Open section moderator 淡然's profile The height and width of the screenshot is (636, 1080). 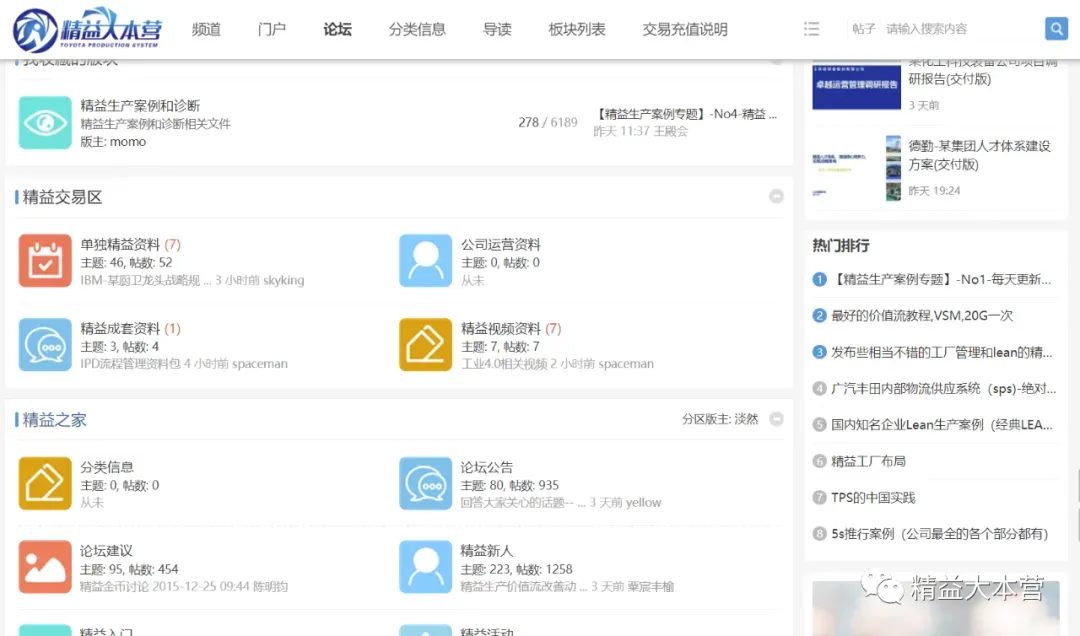(746, 419)
